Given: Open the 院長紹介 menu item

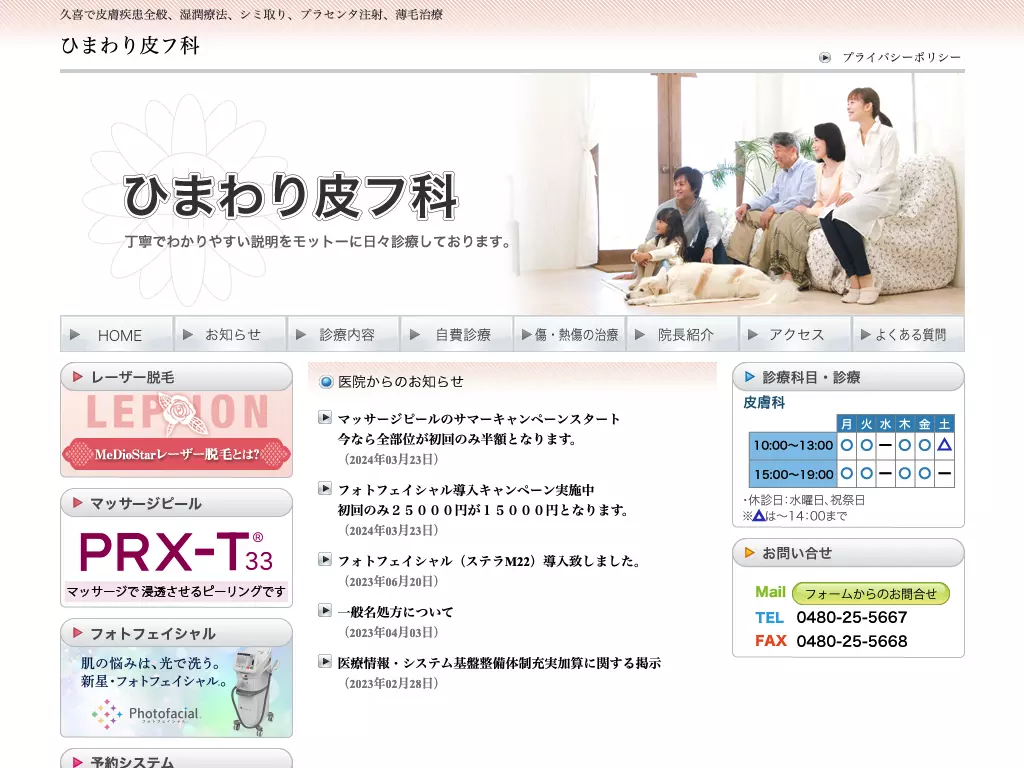Looking at the screenshot, I should point(682,334).
